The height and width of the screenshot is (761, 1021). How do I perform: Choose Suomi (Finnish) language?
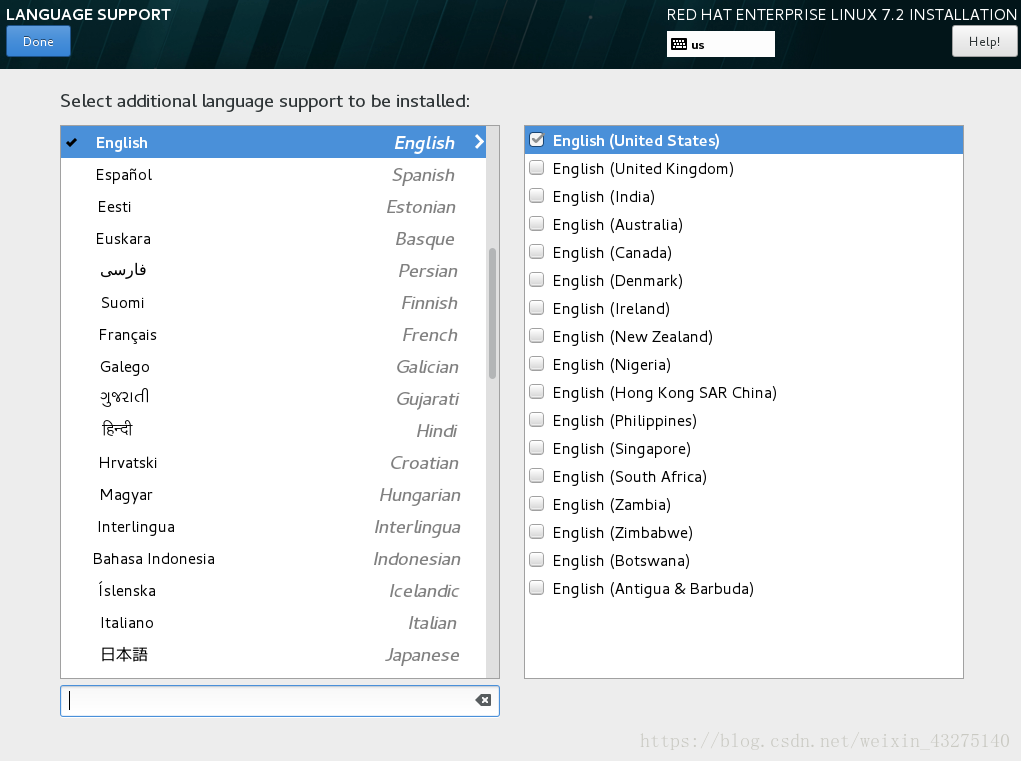tap(273, 303)
